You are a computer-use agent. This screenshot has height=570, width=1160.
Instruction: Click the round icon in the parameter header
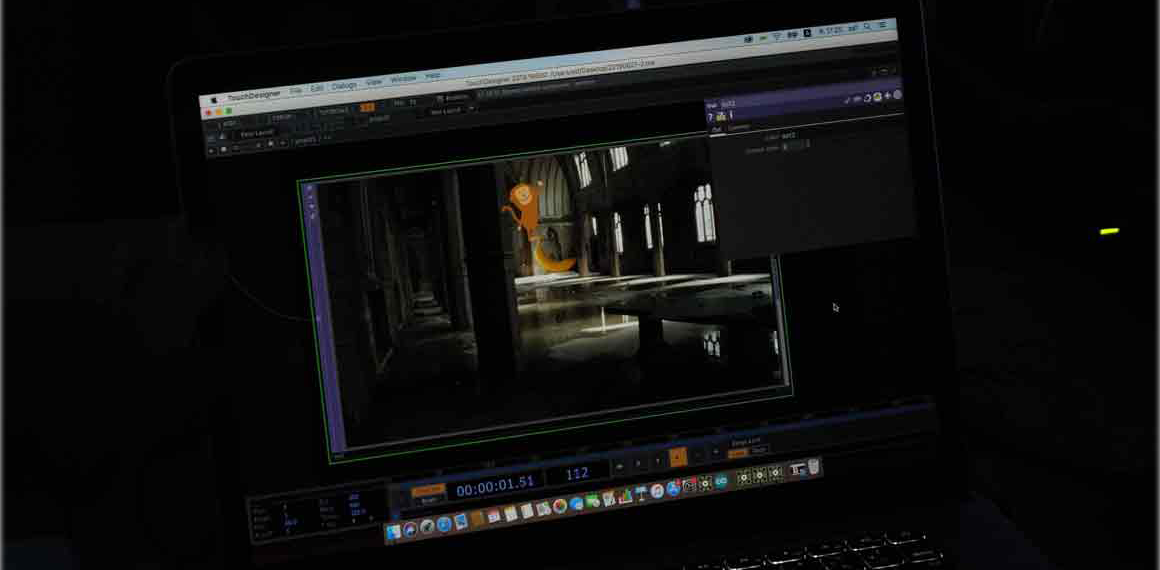tap(897, 95)
